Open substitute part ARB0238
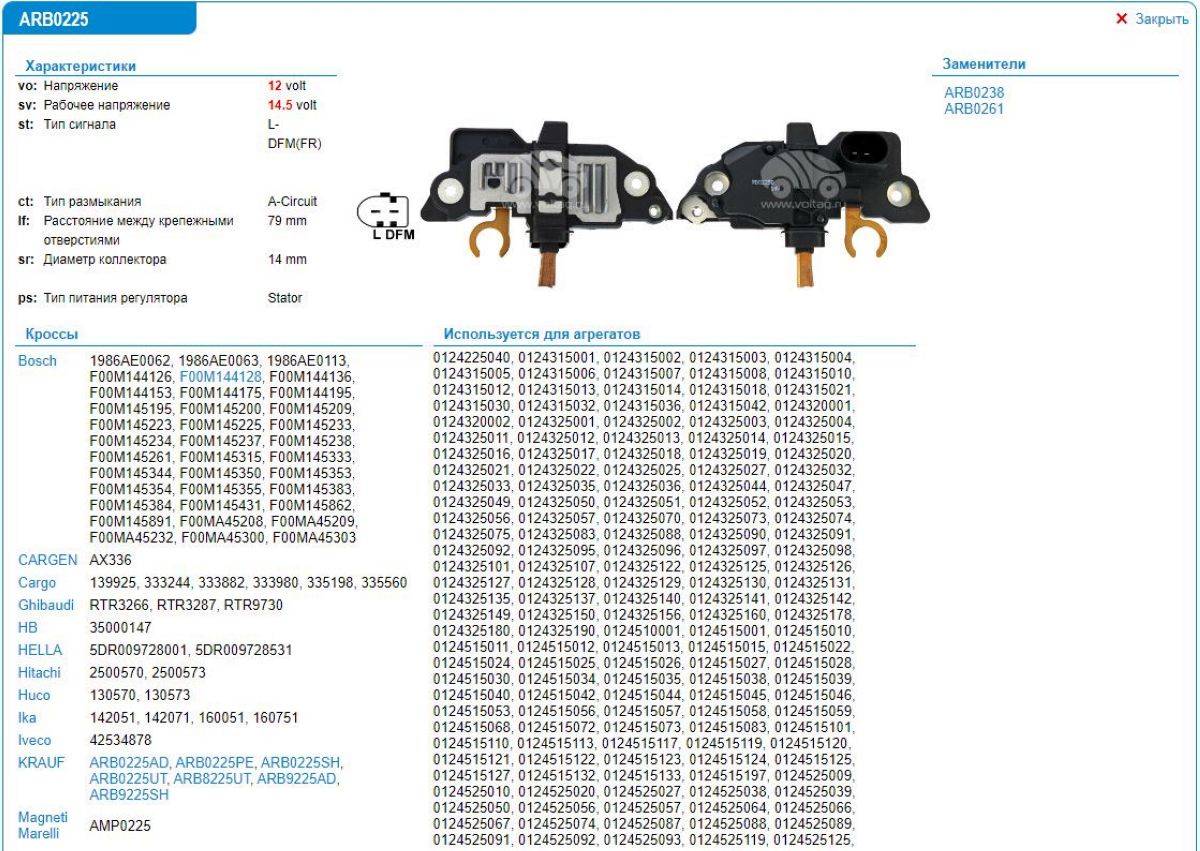The image size is (1200, 851). [973, 92]
